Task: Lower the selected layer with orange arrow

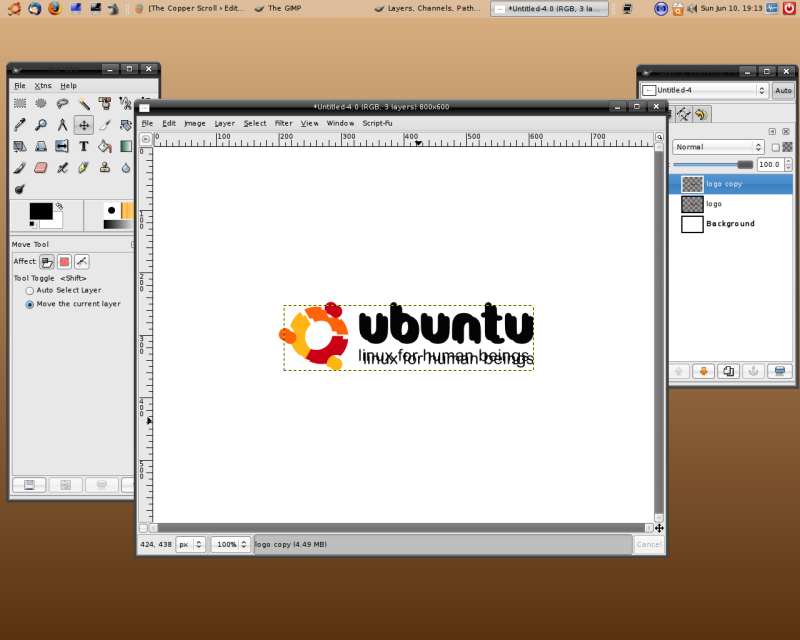Action: 704,372
